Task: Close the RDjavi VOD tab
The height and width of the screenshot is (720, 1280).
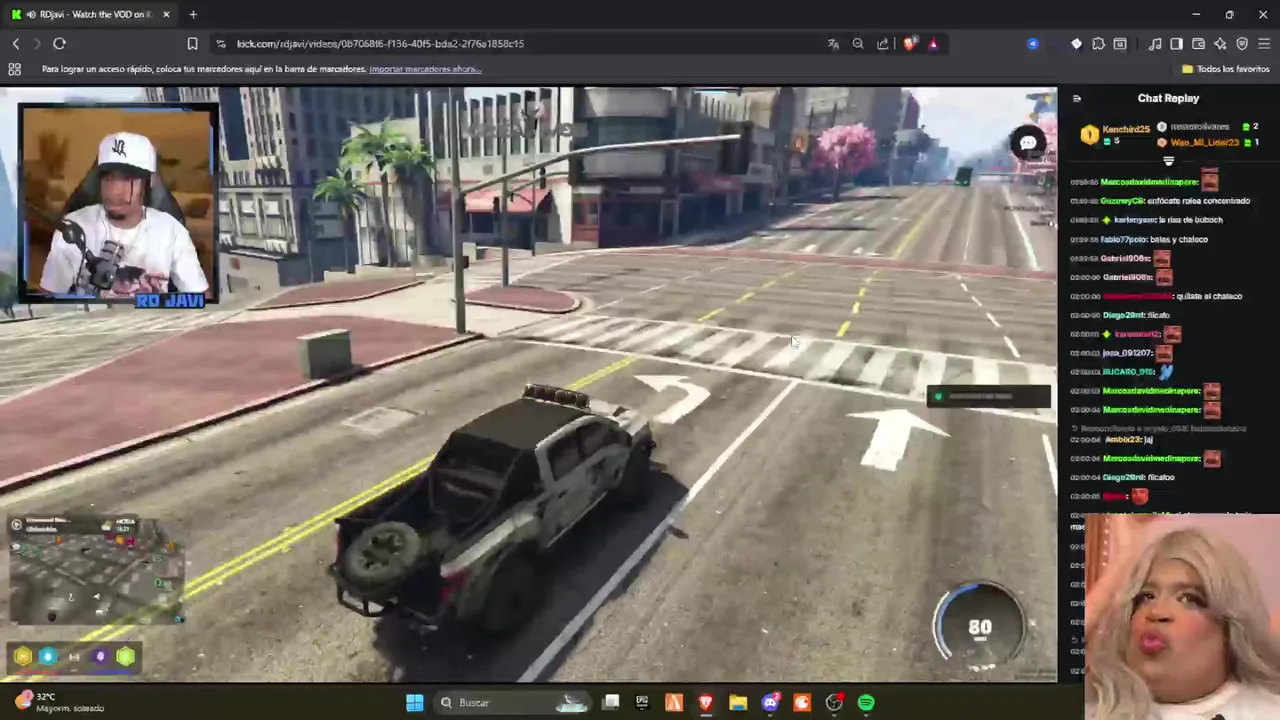Action: click(166, 14)
